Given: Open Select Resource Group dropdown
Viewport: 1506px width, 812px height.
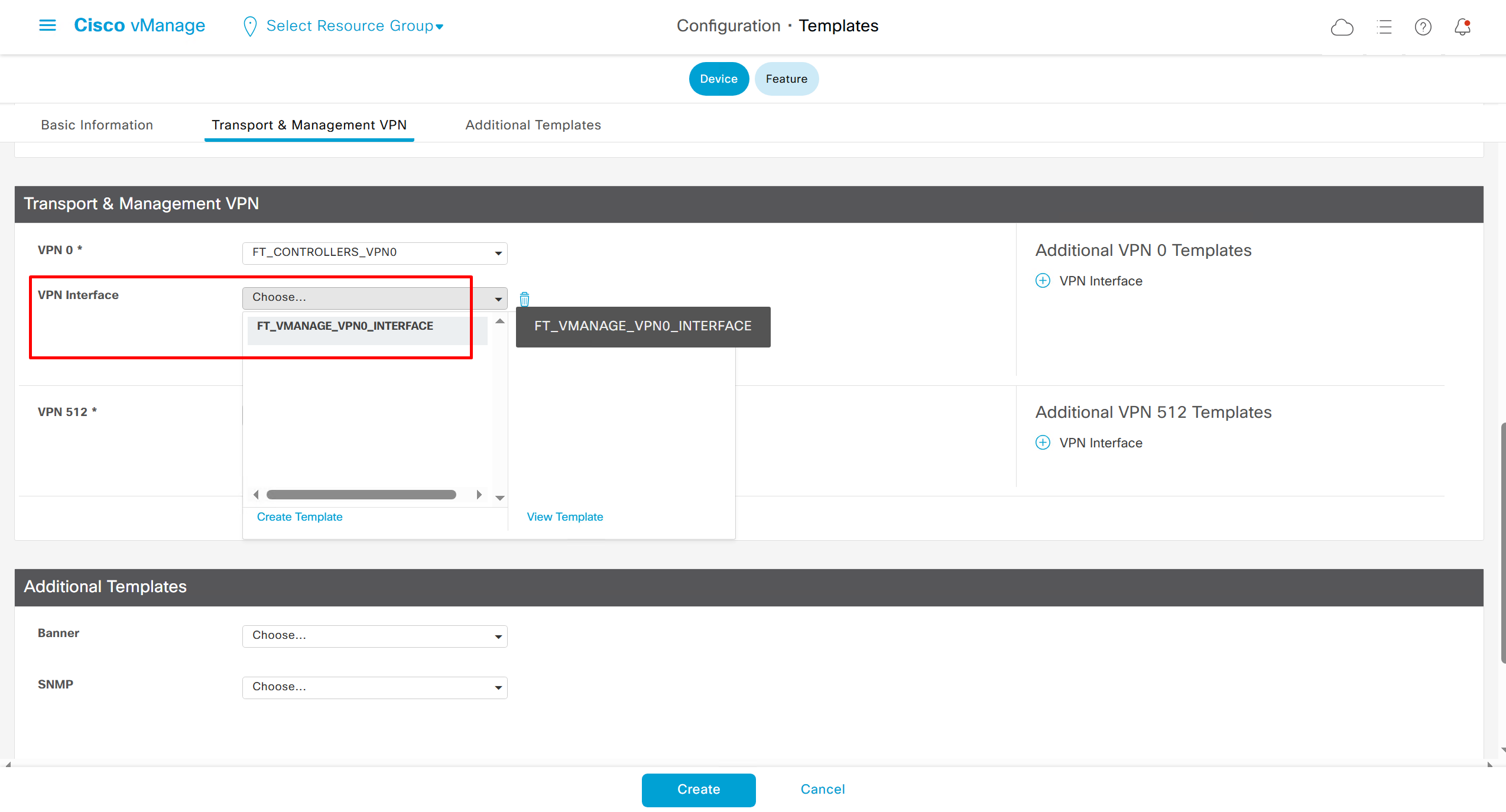Looking at the screenshot, I should pos(355,26).
